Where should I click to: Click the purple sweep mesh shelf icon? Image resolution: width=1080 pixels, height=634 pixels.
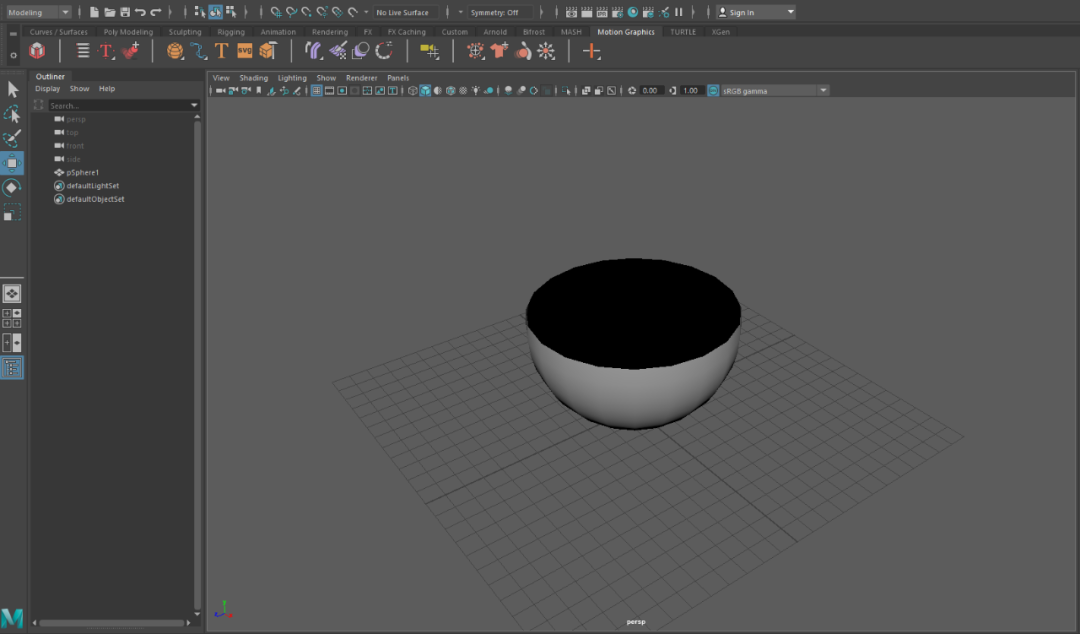[314, 51]
